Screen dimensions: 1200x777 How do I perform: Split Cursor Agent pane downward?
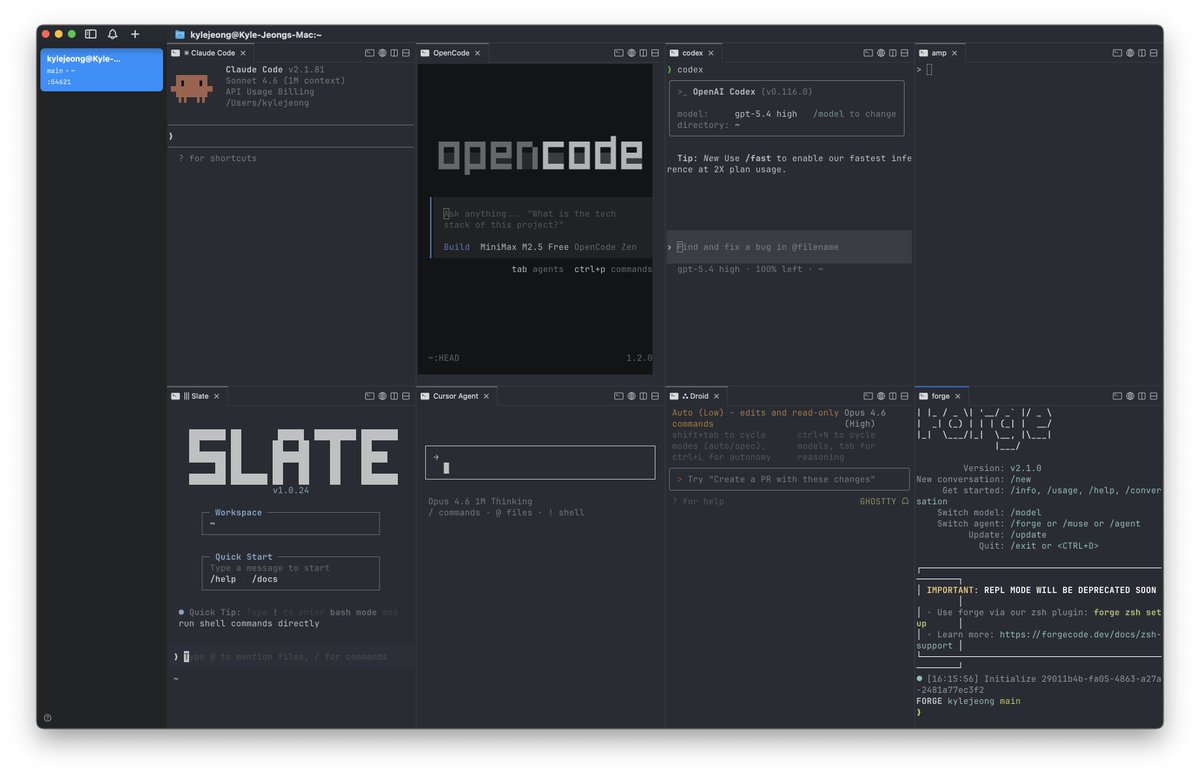click(655, 396)
